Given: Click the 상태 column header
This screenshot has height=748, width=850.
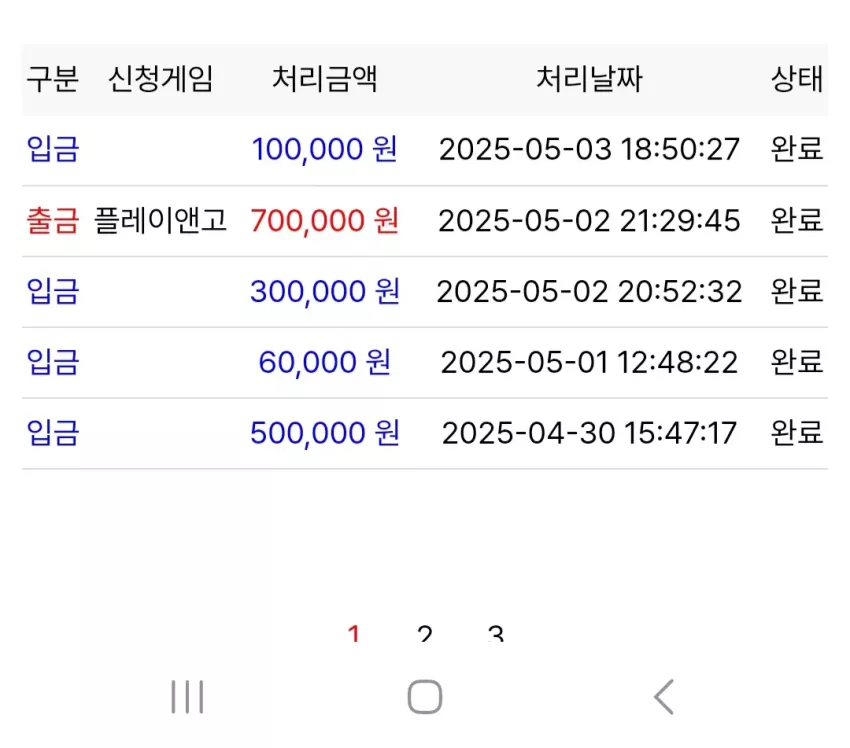Looking at the screenshot, I should click(797, 79).
